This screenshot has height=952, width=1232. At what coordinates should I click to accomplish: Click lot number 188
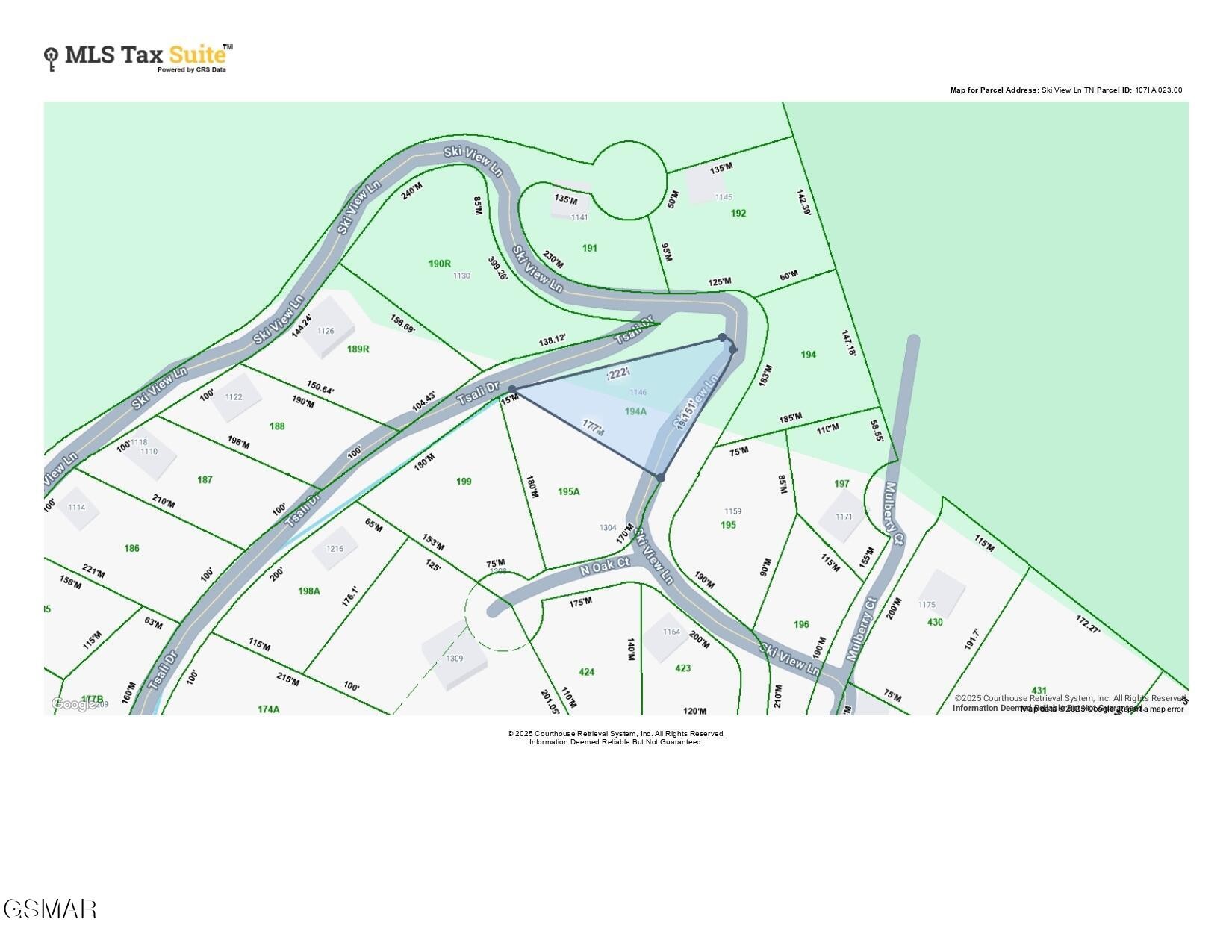click(x=277, y=426)
